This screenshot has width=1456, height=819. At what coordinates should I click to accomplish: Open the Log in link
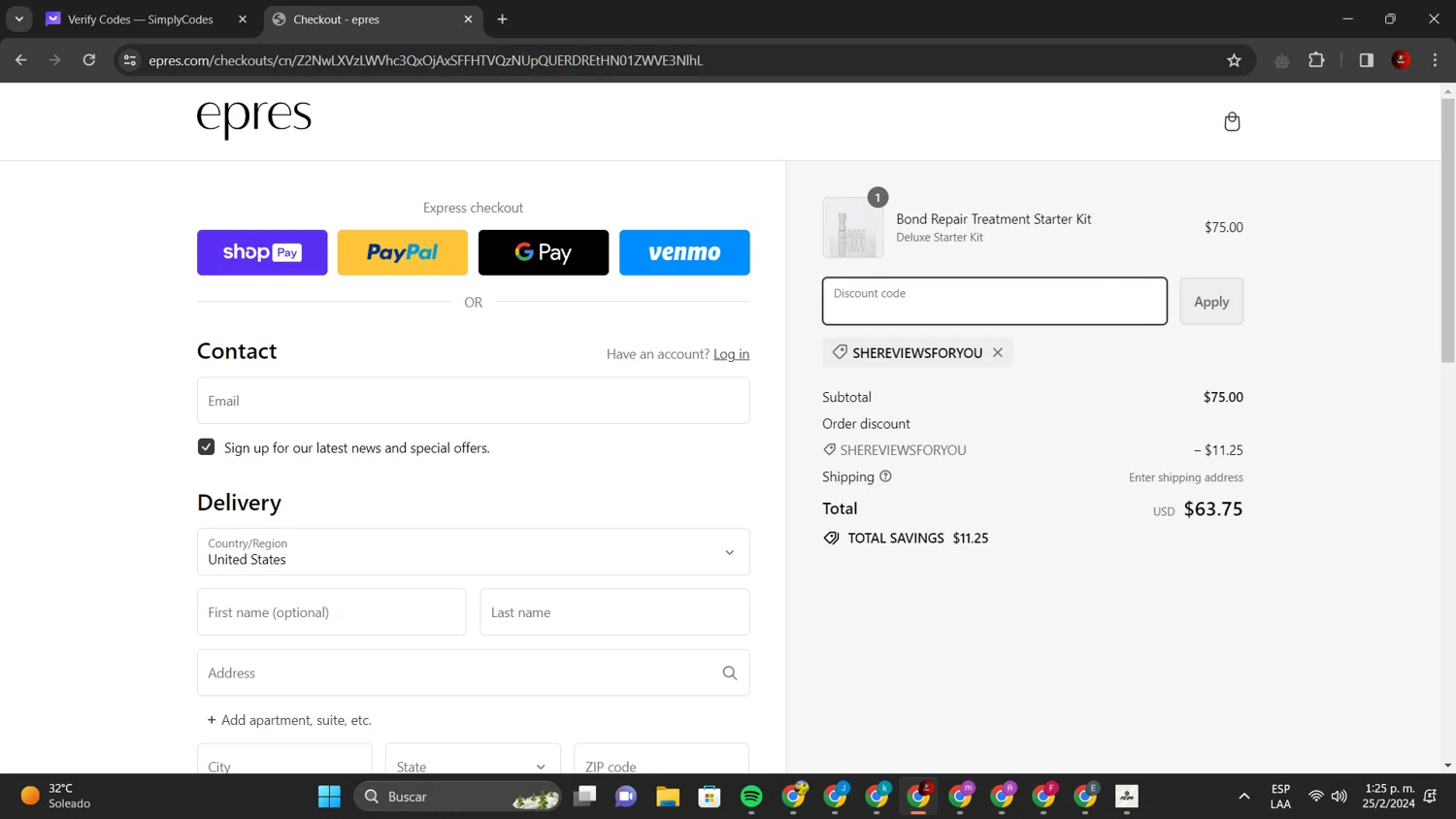tap(731, 354)
